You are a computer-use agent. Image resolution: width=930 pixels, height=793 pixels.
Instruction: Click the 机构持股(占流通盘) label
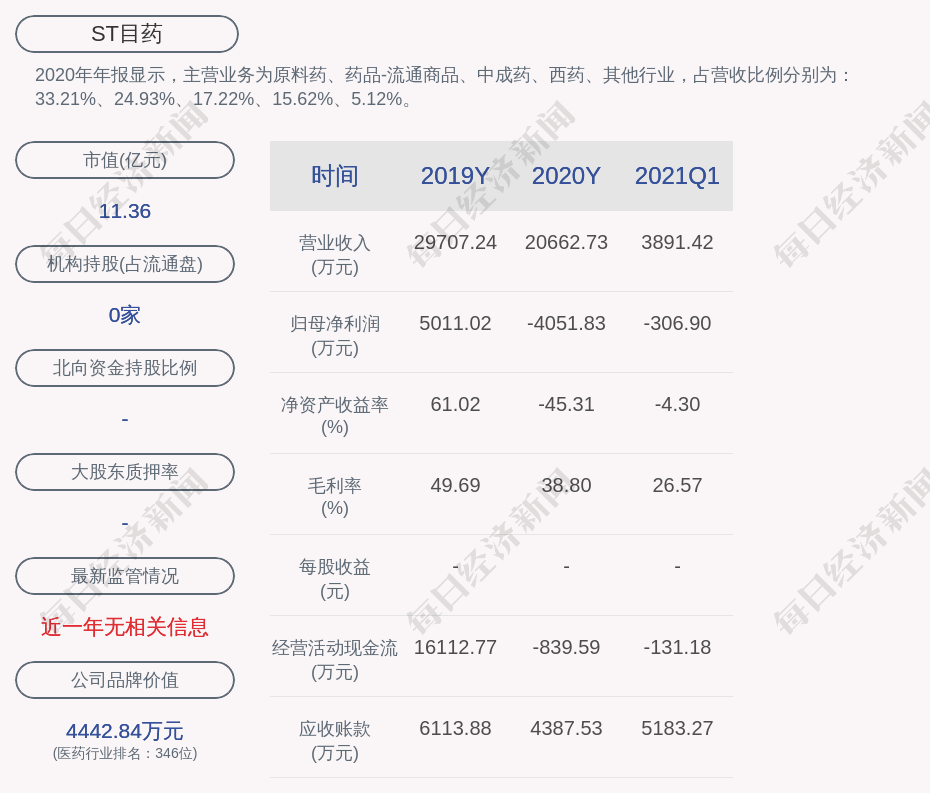point(125,264)
